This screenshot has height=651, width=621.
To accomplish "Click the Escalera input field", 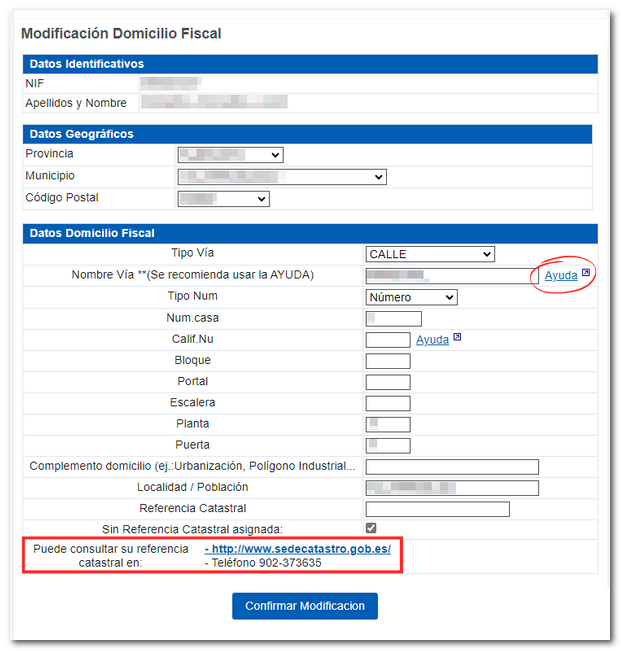I will (388, 403).
